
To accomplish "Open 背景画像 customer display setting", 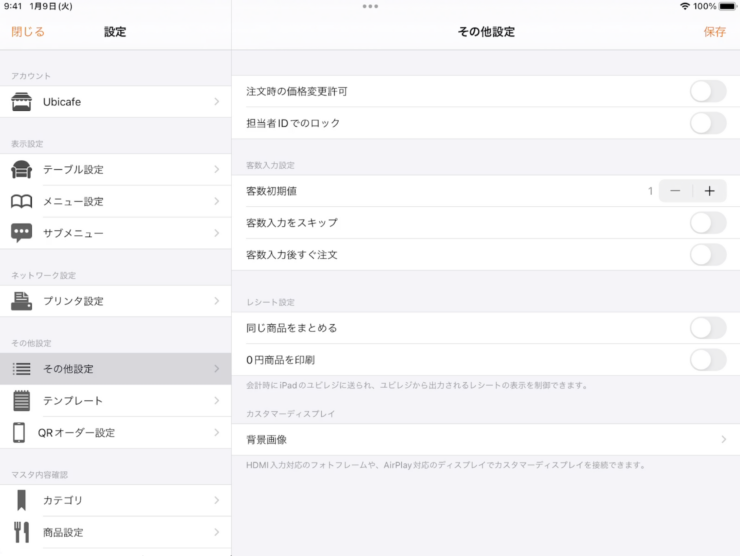I will click(486, 439).
